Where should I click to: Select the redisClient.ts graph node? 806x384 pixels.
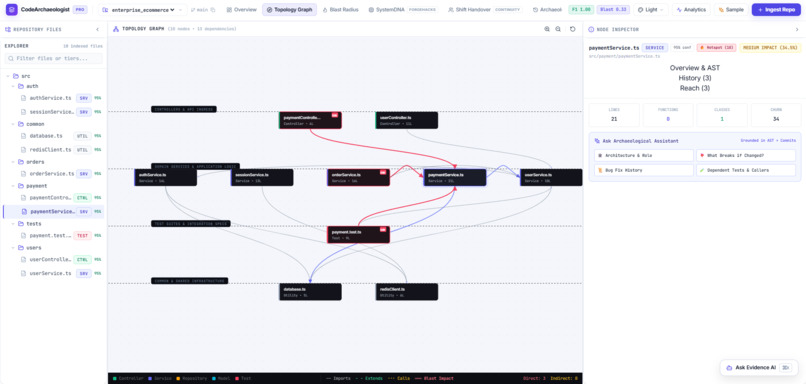[407, 291]
